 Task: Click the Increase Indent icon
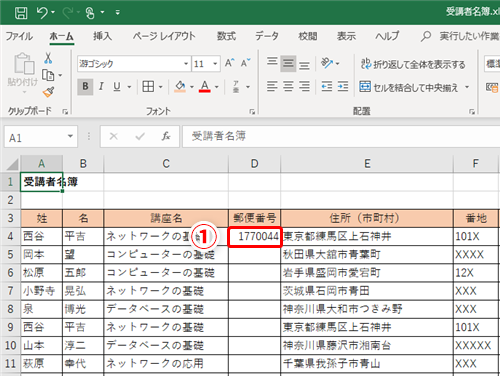(343, 87)
